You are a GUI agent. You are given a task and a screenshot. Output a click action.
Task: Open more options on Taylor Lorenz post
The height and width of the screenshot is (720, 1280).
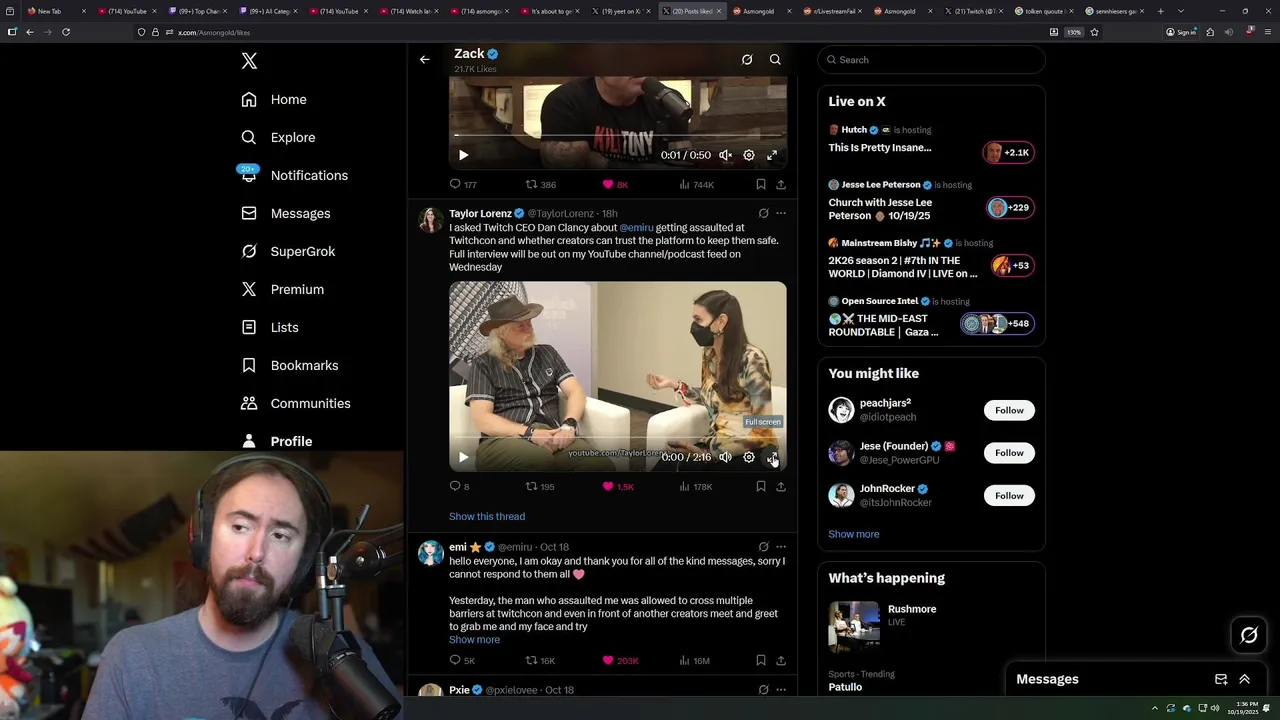point(781,213)
